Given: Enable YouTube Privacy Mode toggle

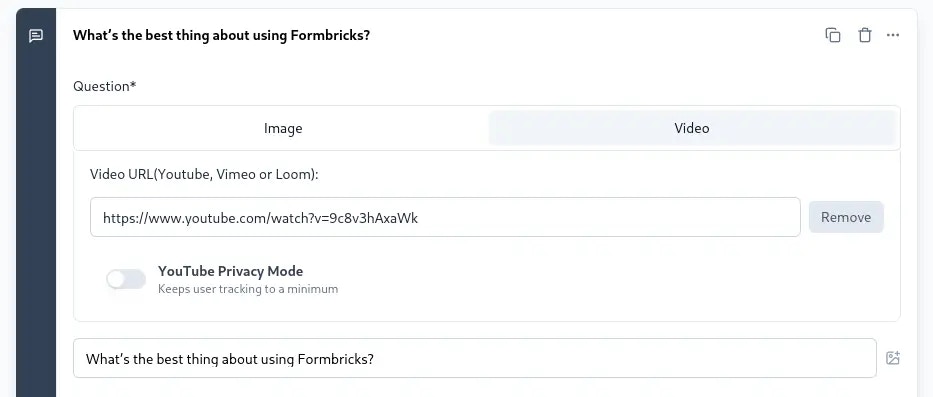Looking at the screenshot, I should pos(126,279).
